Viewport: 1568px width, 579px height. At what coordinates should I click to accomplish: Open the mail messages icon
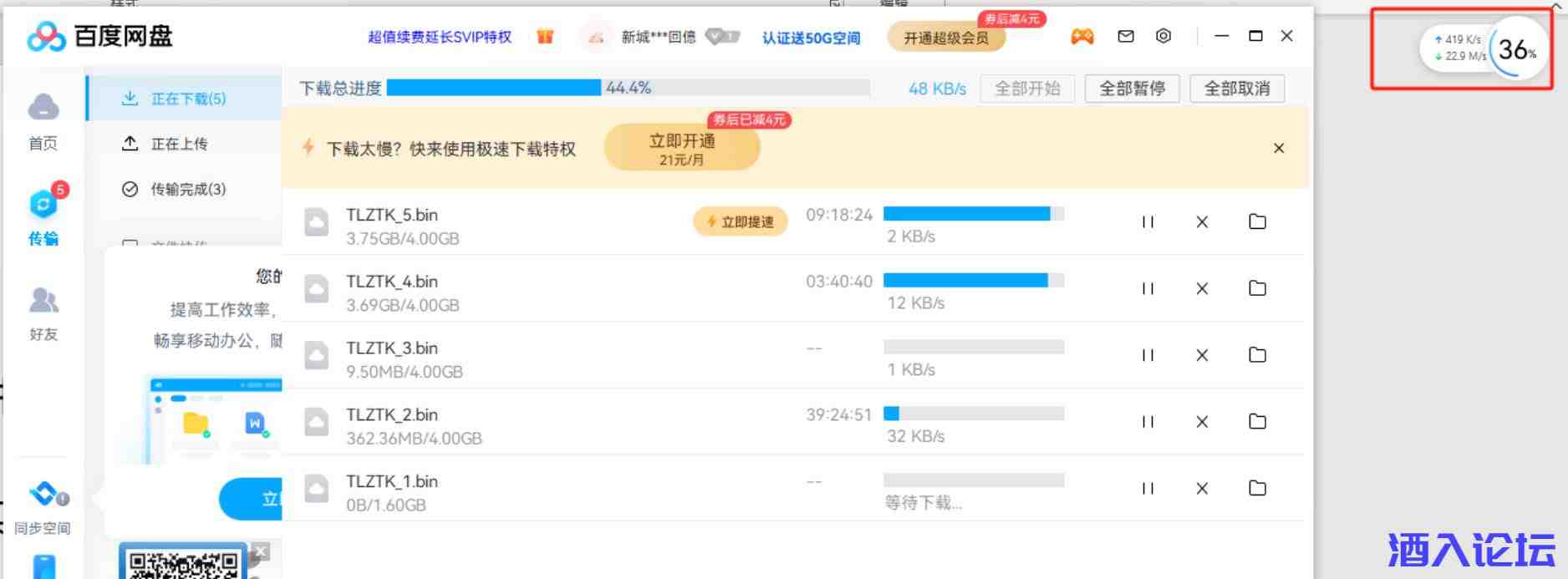[1126, 36]
